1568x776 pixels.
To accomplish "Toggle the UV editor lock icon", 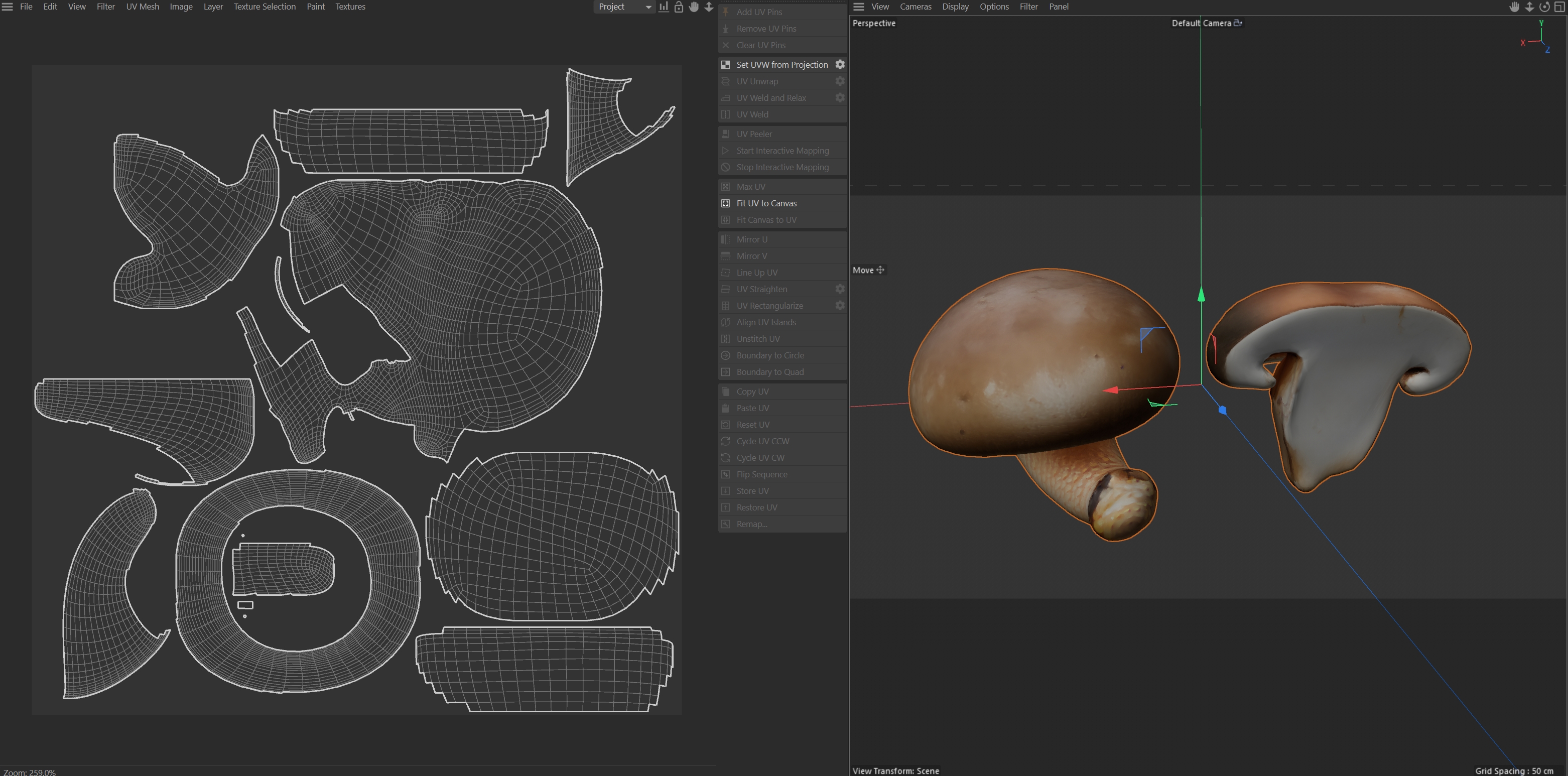I will pos(679,7).
